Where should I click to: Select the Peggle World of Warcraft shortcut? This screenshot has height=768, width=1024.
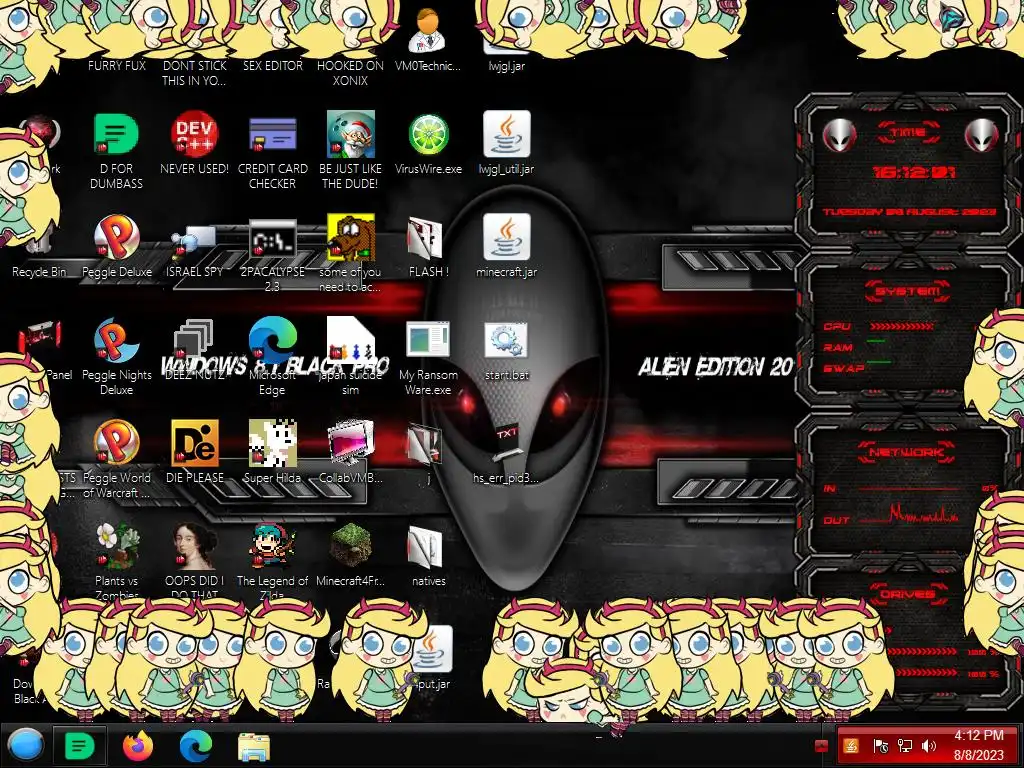[x=116, y=460]
